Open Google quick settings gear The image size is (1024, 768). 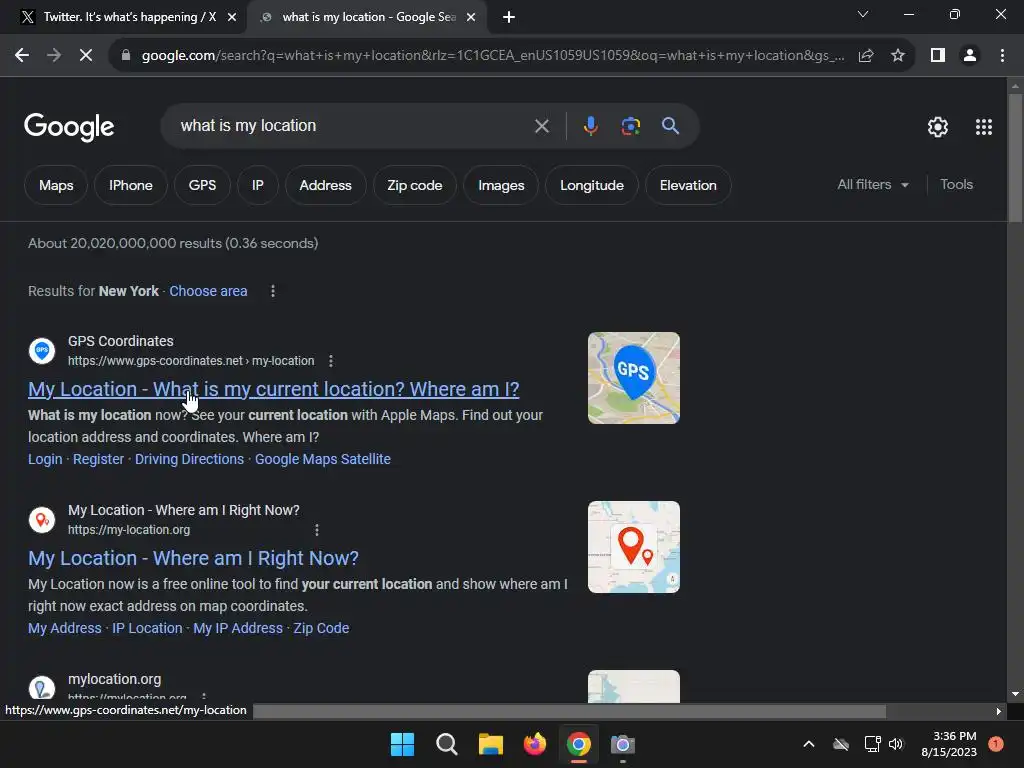[x=938, y=127]
